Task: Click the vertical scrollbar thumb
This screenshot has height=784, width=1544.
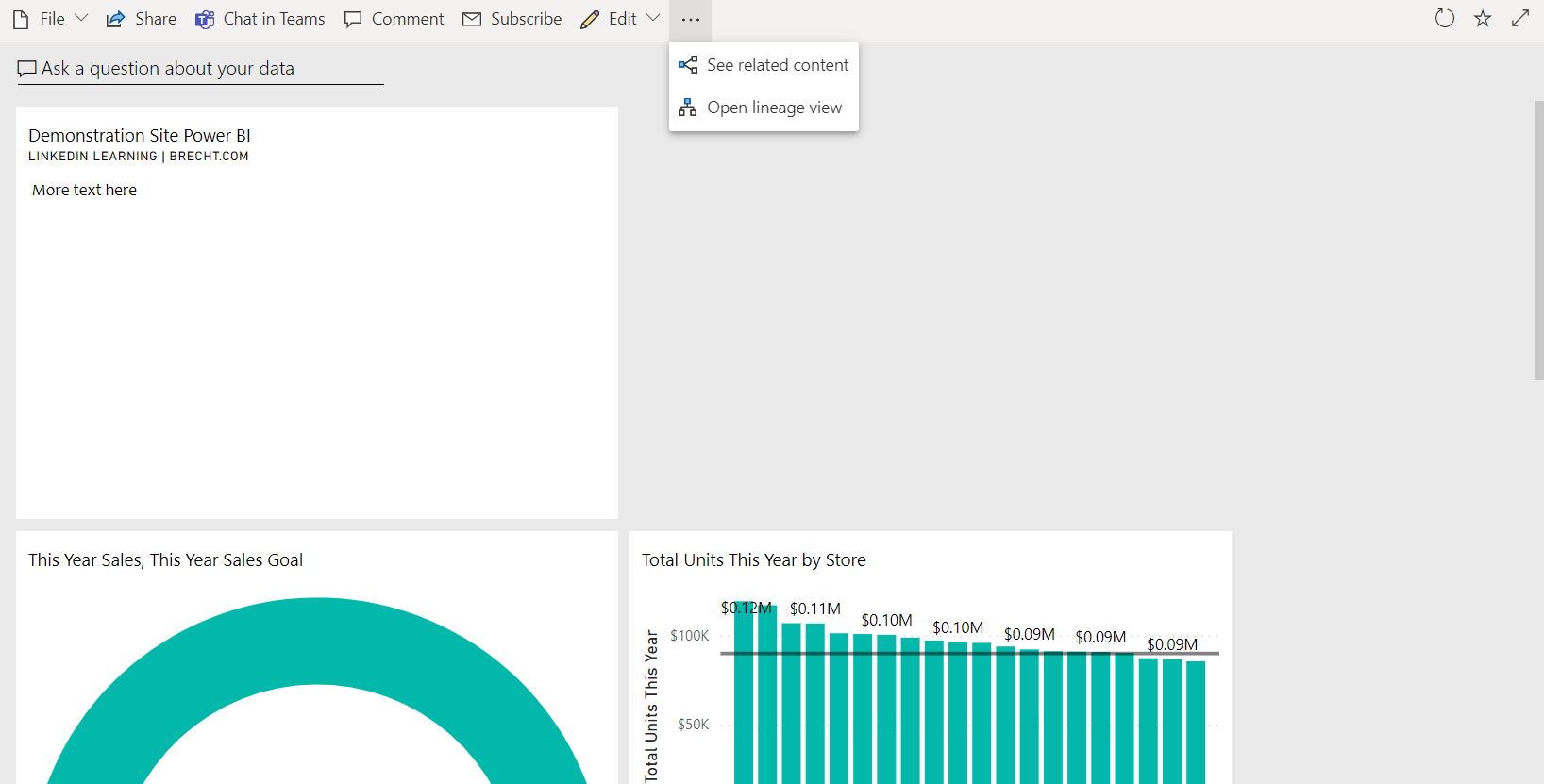Action: 1539,241
